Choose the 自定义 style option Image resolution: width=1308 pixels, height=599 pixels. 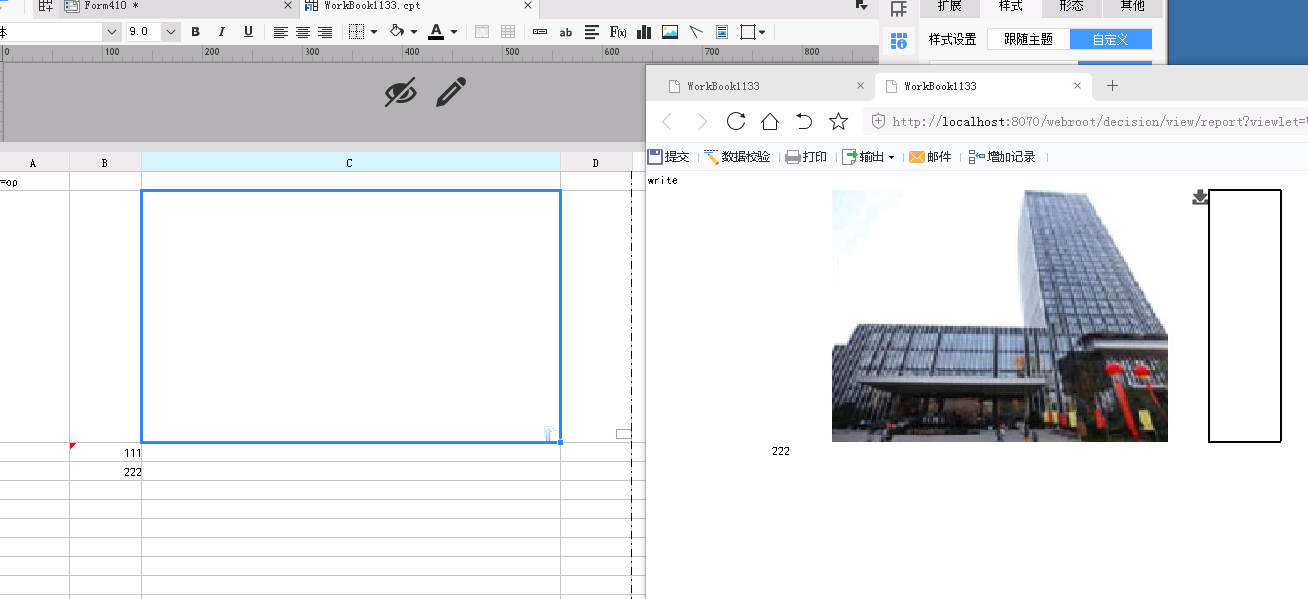1110,39
